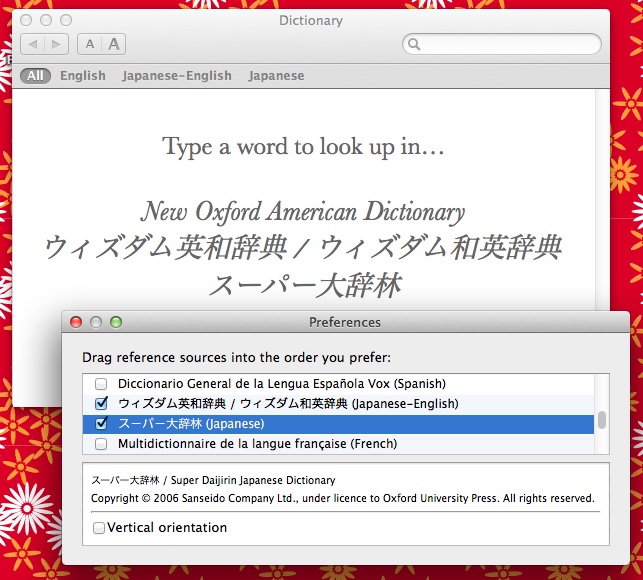Click the magnifying glass search icon

tap(414, 44)
